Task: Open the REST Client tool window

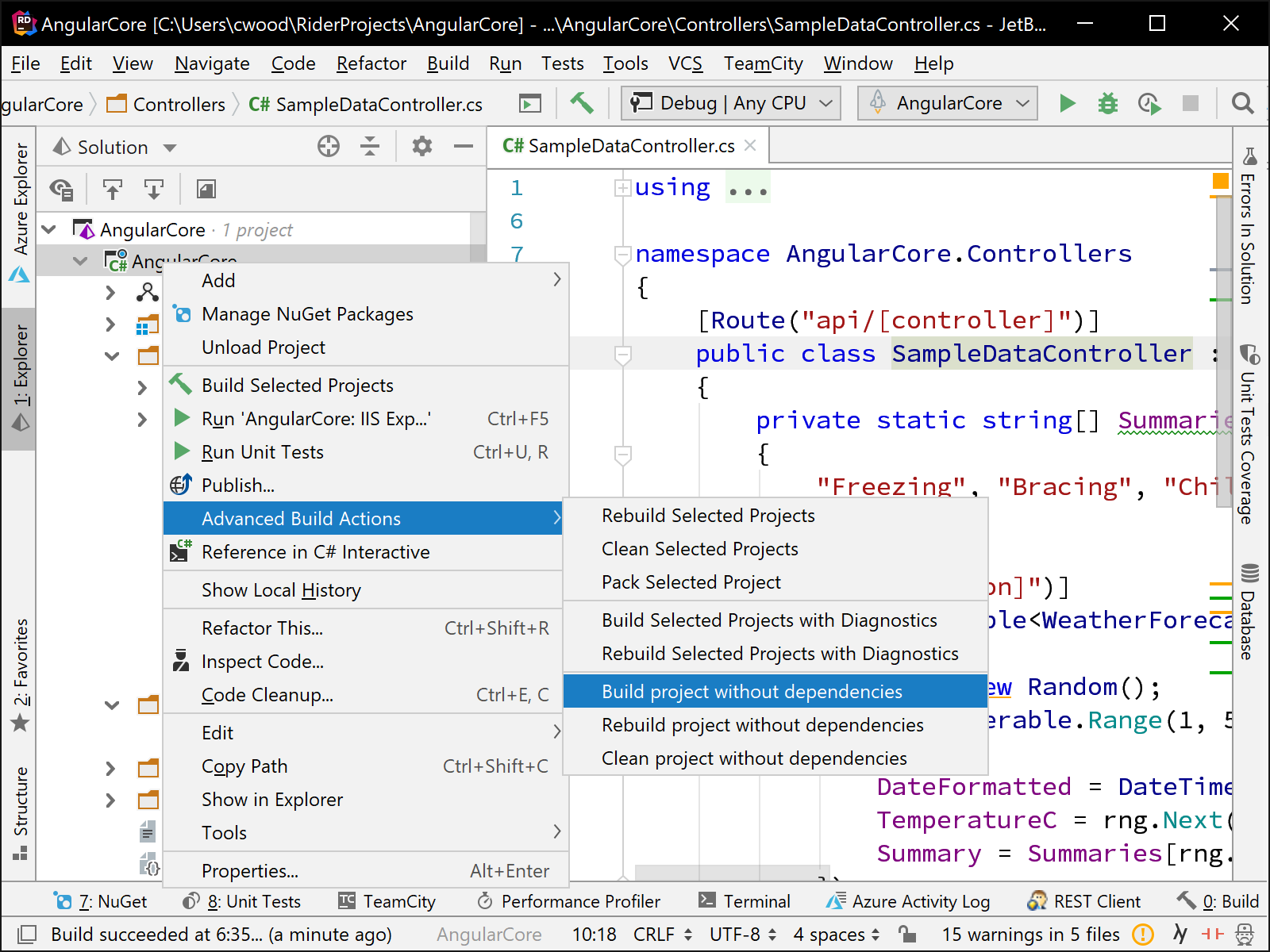Action: pyautogui.click(x=1084, y=902)
